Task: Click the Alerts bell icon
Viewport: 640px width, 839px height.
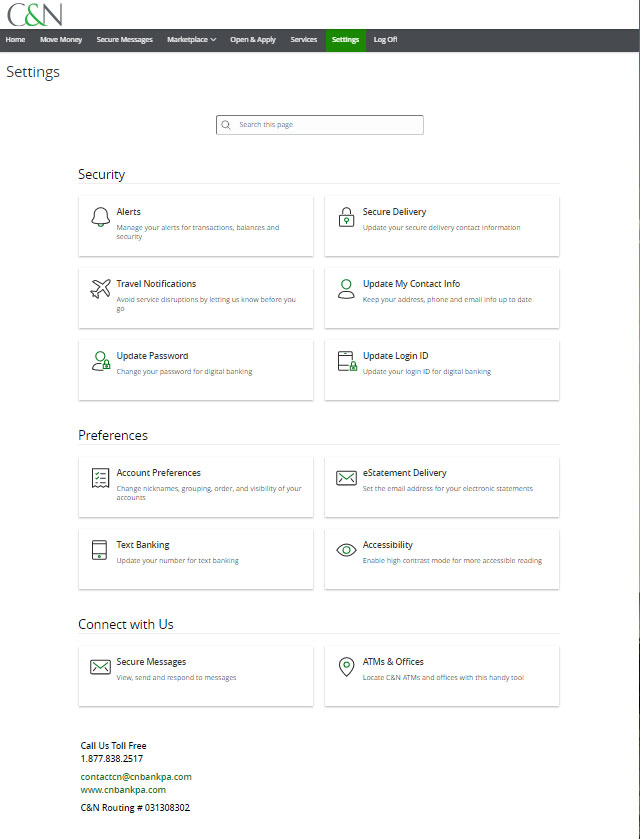Action: [x=100, y=217]
